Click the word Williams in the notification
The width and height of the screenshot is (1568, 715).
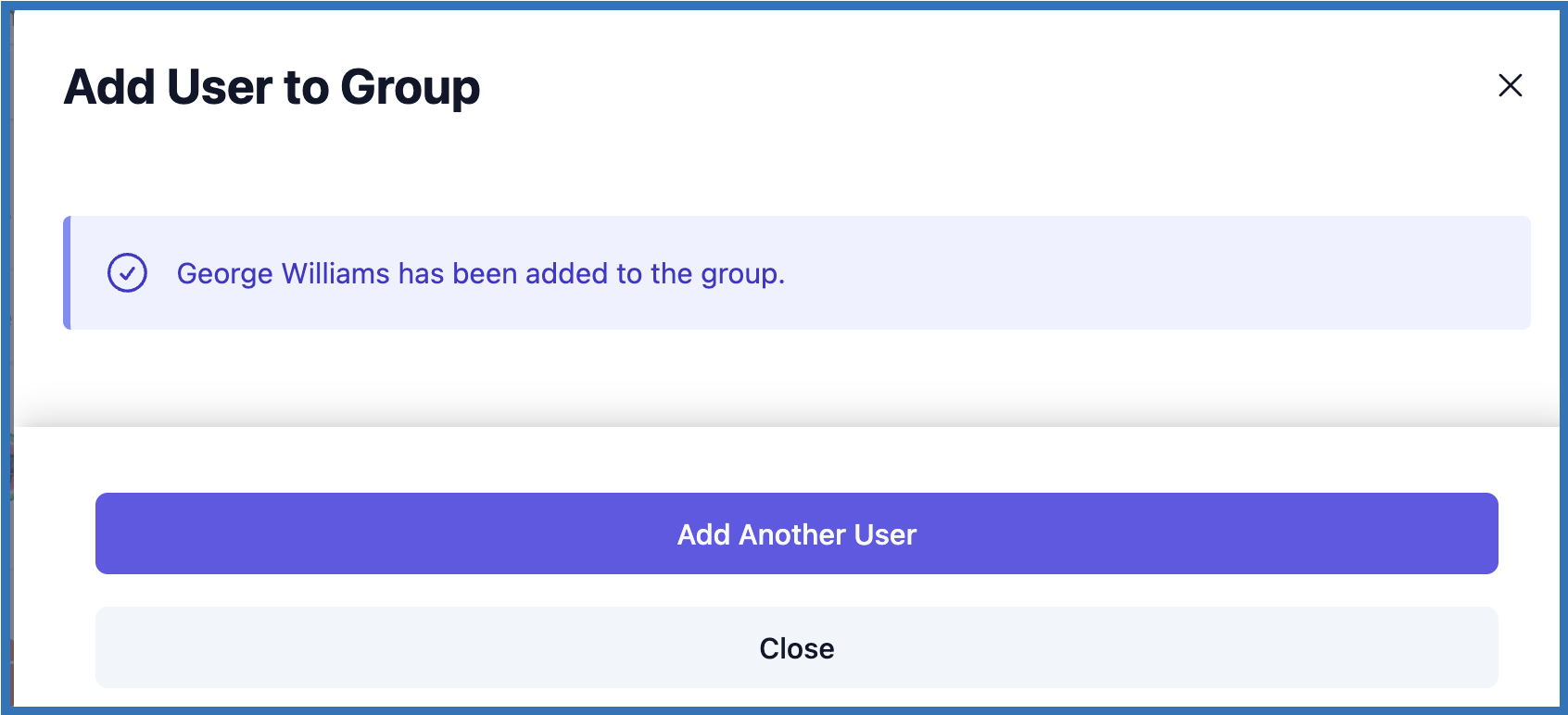[x=335, y=274]
